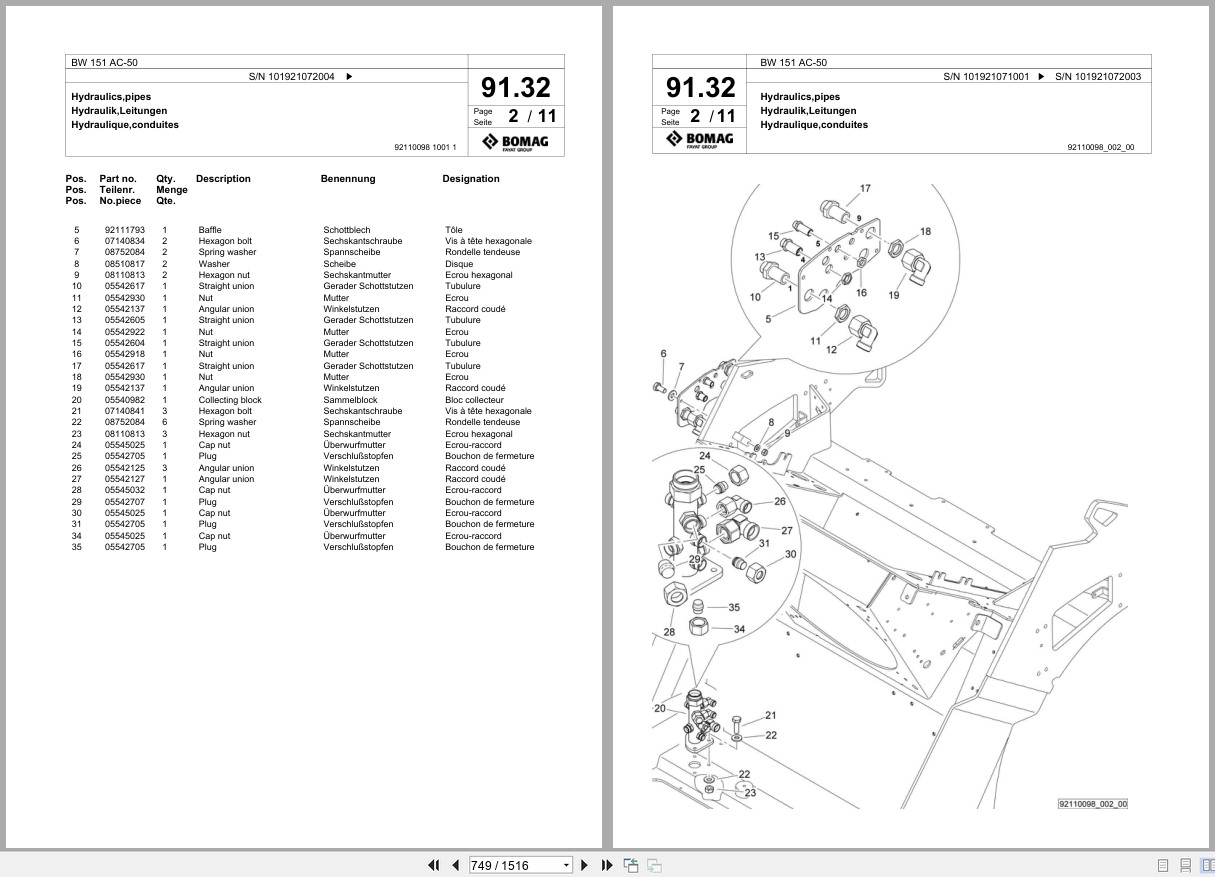Click part number 07140834
Viewport: 1215px width, 877px height.
coord(125,241)
